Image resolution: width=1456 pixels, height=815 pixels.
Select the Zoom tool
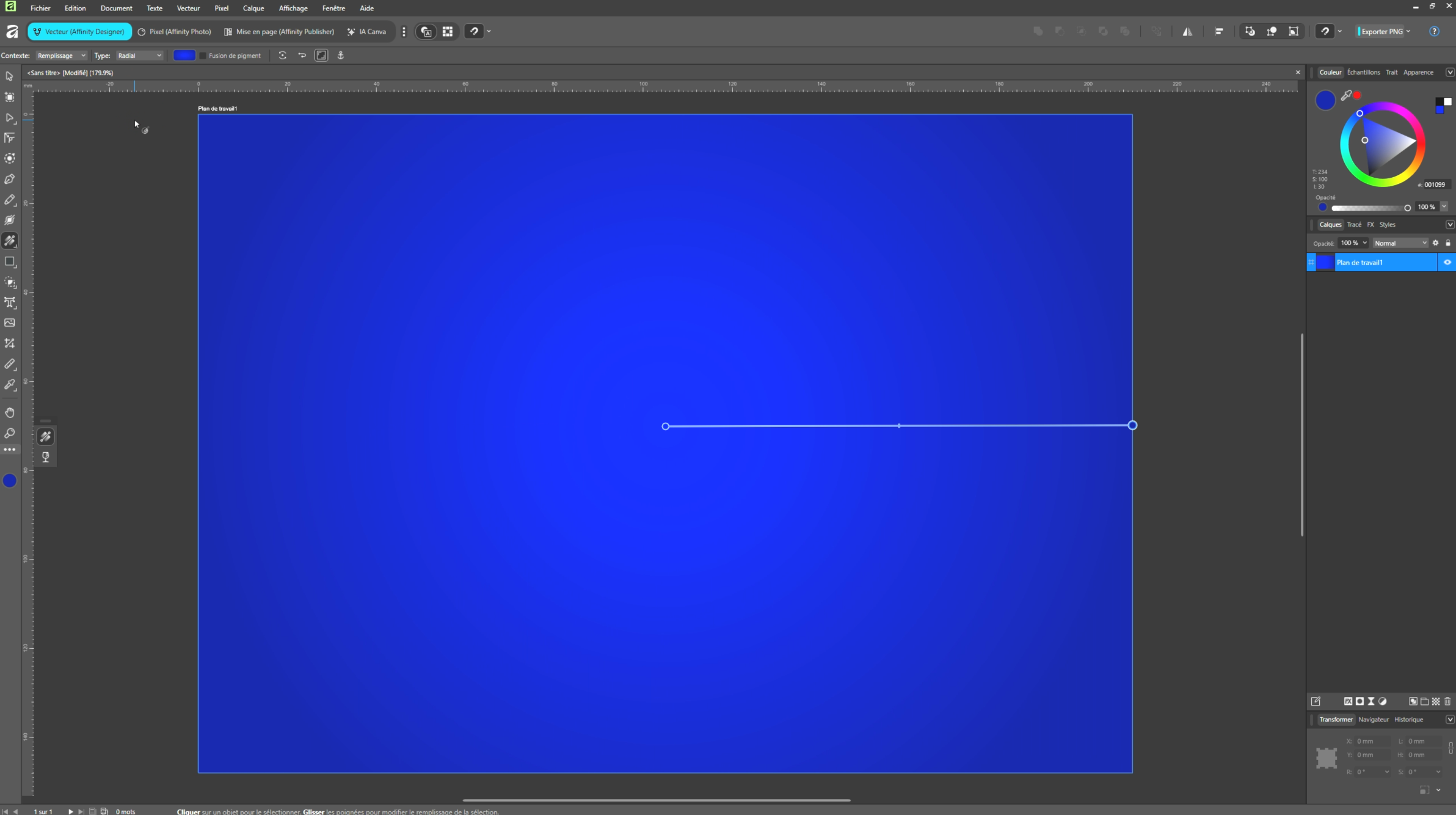pyautogui.click(x=9, y=433)
